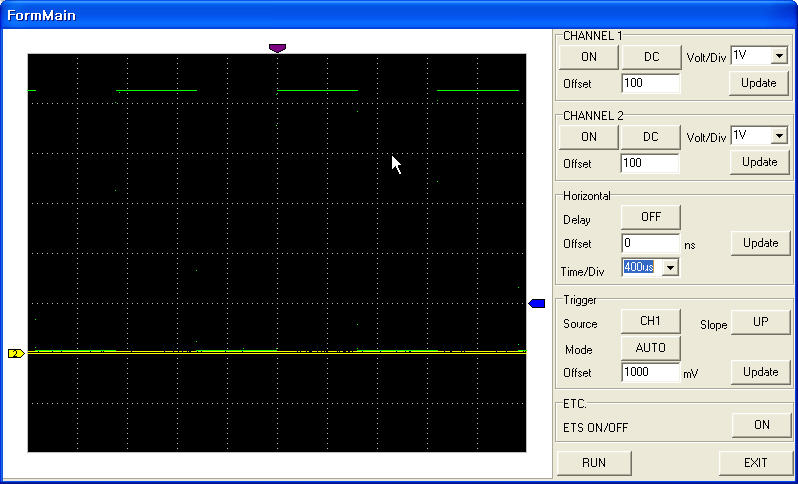Open Channel 1 Volt/Div dropdown
Image resolution: width=798 pixels, height=484 pixels.
[x=779, y=55]
